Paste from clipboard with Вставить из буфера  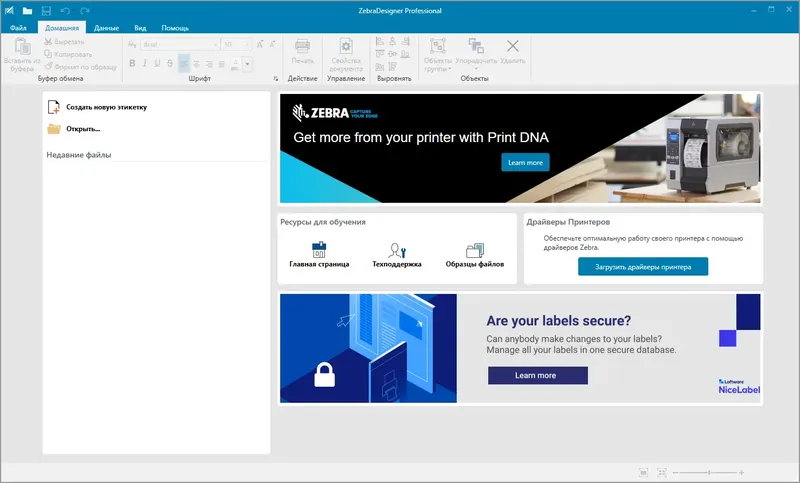(22, 55)
